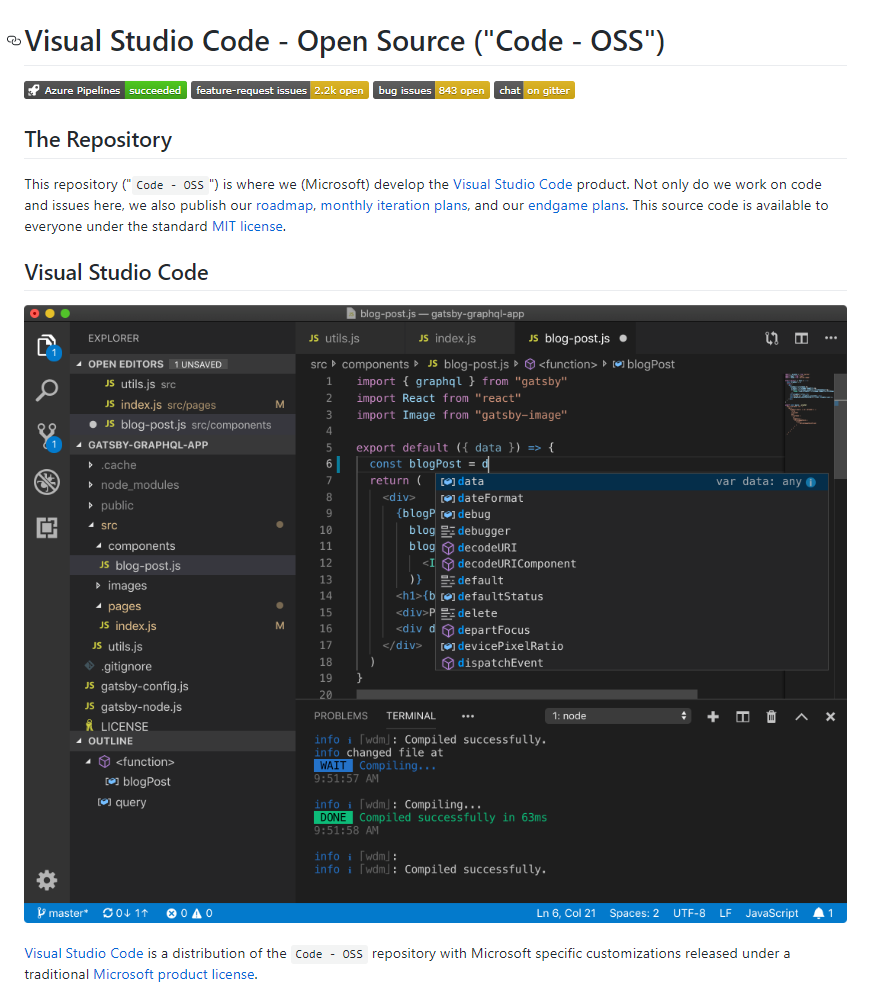This screenshot has width=870, height=982.
Task: Open the Extensions icon in activity bar
Action: click(x=47, y=527)
